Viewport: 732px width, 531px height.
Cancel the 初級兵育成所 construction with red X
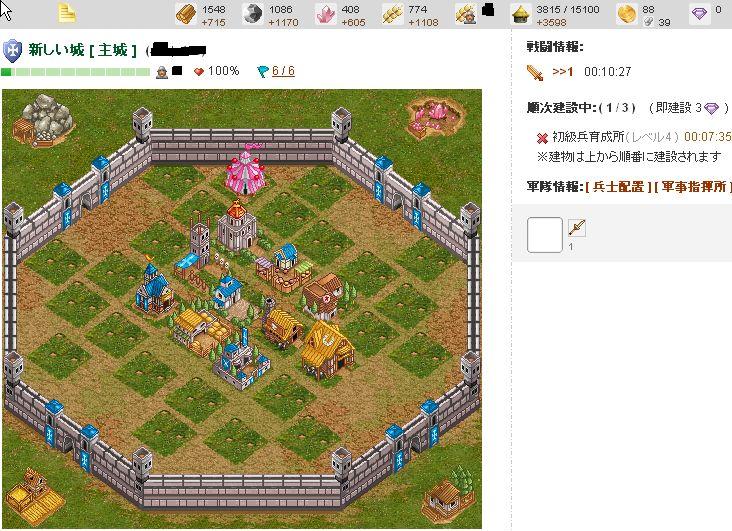coord(542,138)
